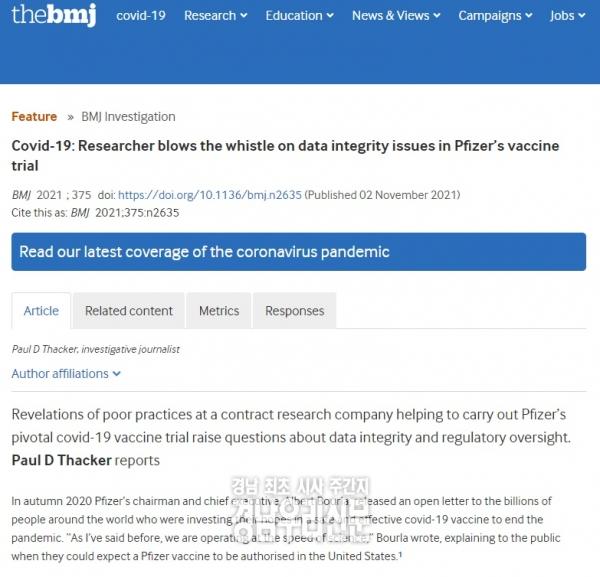Click the footnote 1 reference superscript

[x=400, y=554]
